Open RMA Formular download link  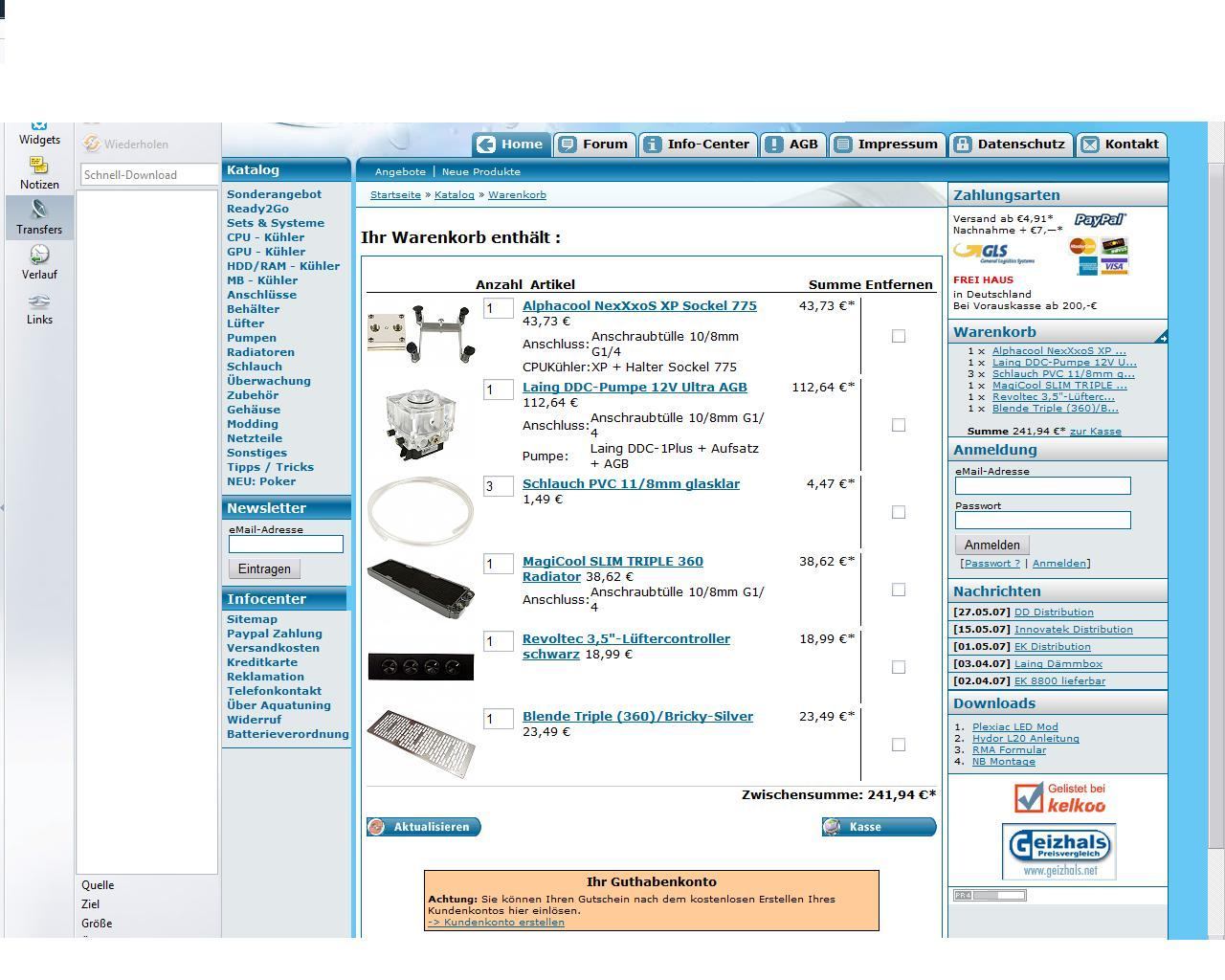pyautogui.click(x=1009, y=750)
